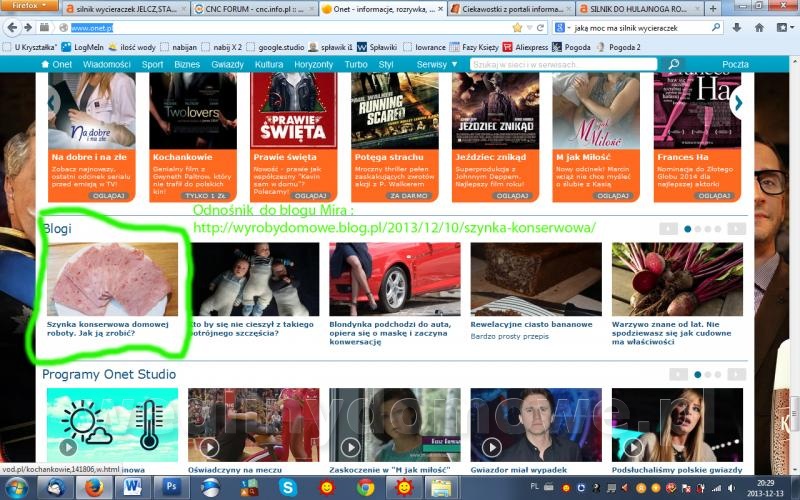Click OGLĄDAJ button under Na dobre i na złe
The width and height of the screenshot is (800, 500).
point(108,195)
